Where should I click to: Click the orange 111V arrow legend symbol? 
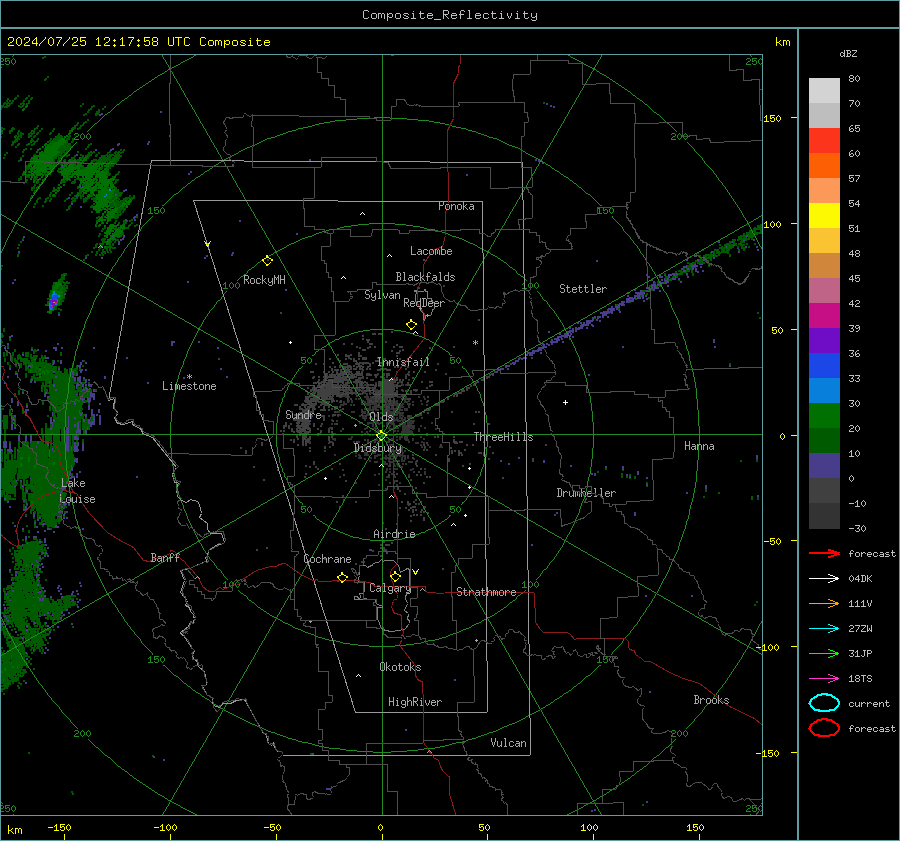tap(824, 603)
